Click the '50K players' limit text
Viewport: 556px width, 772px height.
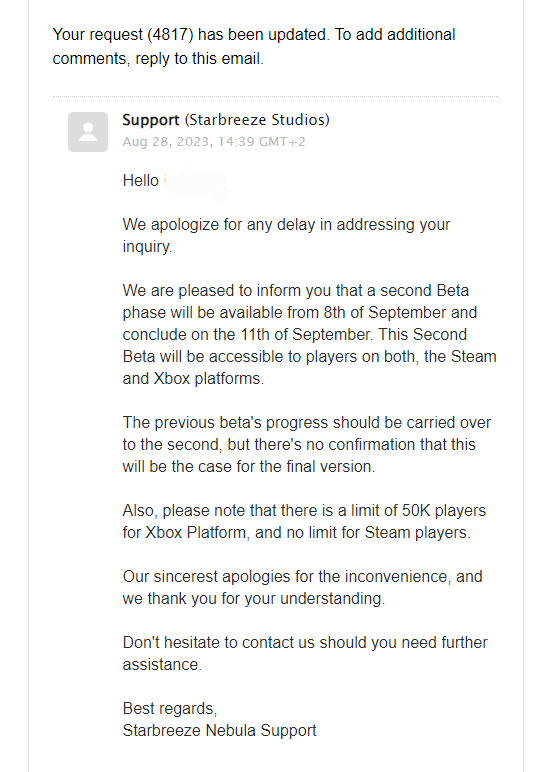[444, 511]
